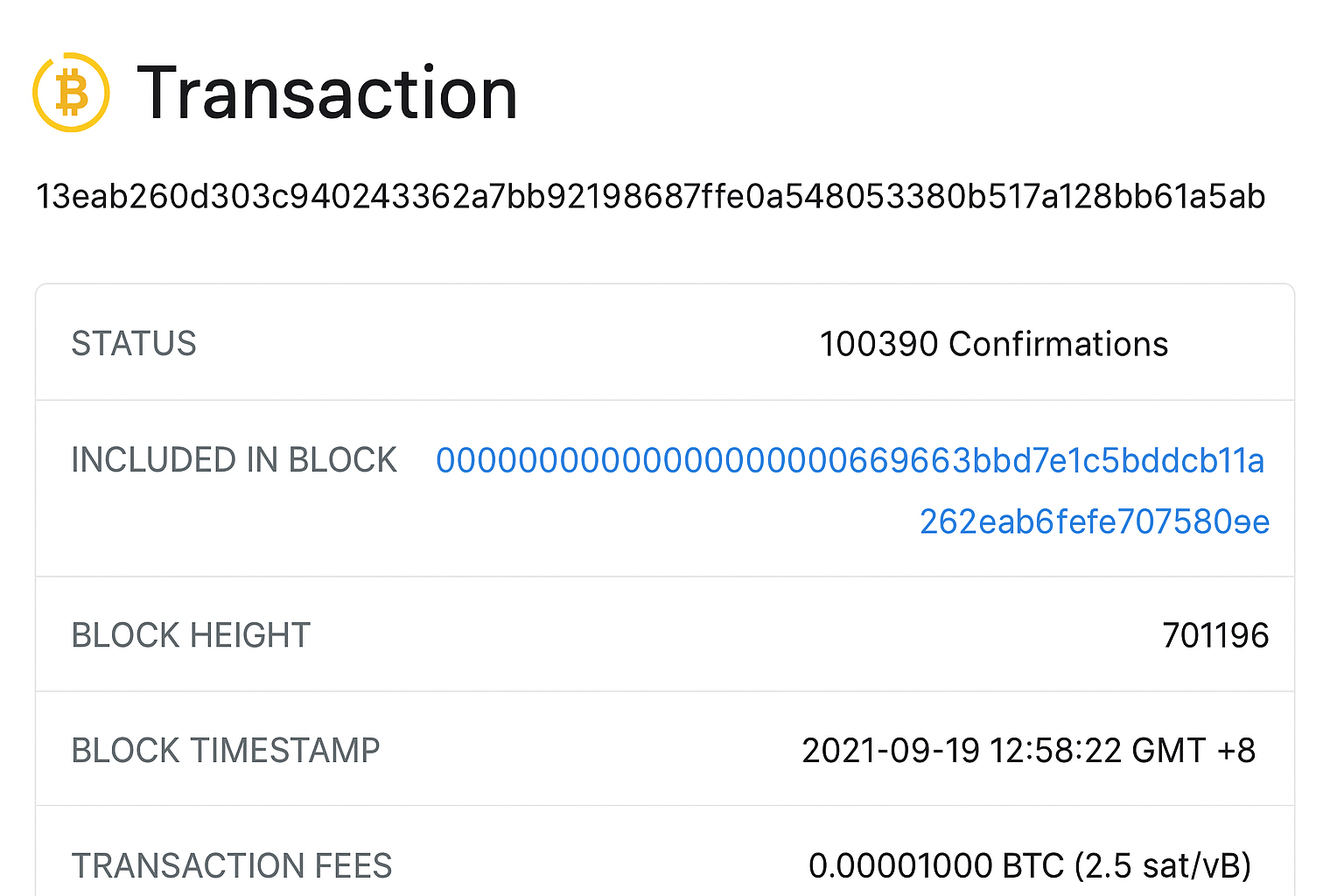Click the STATUS row label
Screen dimensions: 1344x896
pyautogui.click(x=133, y=343)
